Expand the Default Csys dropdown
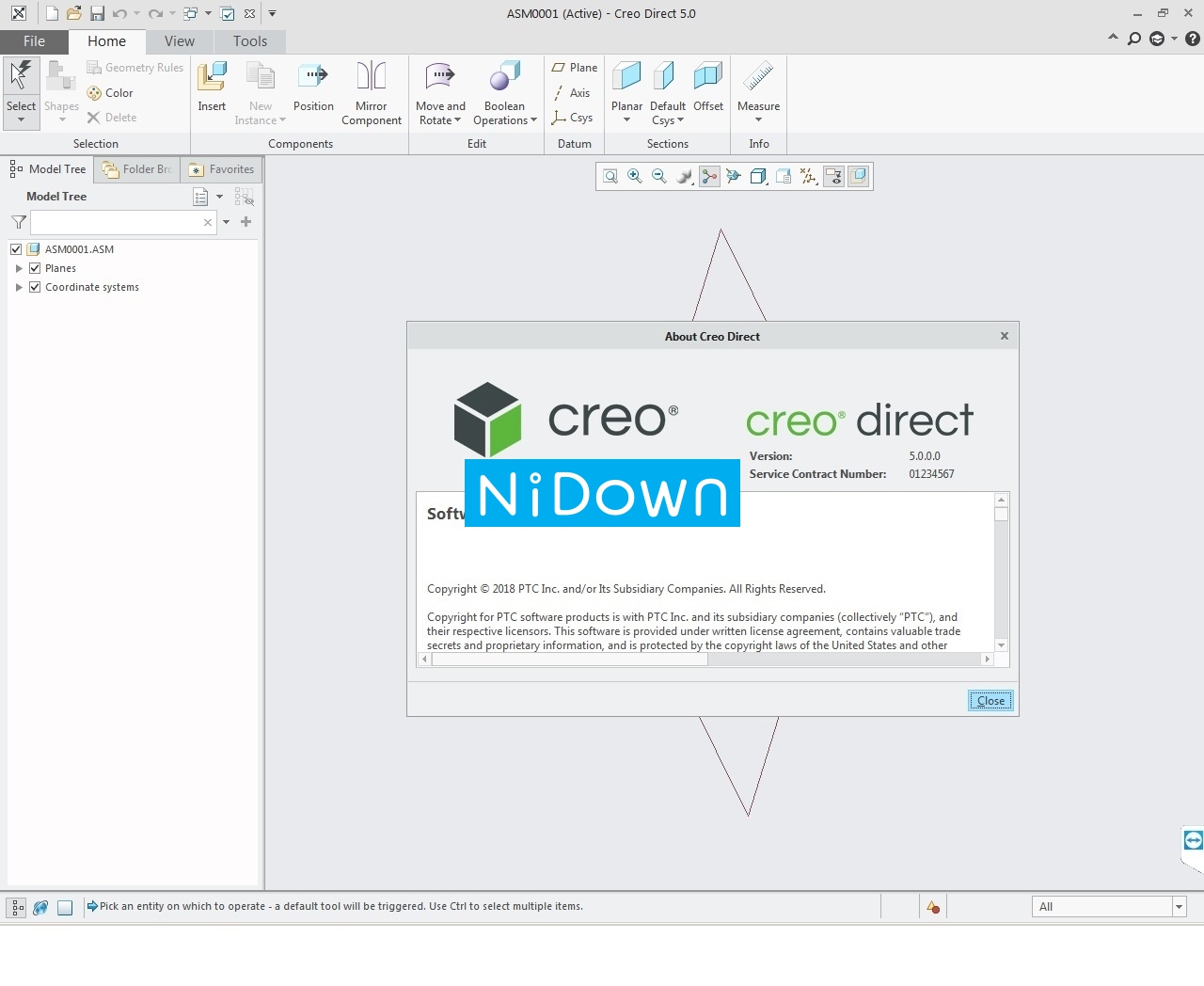Viewport: 1204px width, 986px height. click(680, 120)
